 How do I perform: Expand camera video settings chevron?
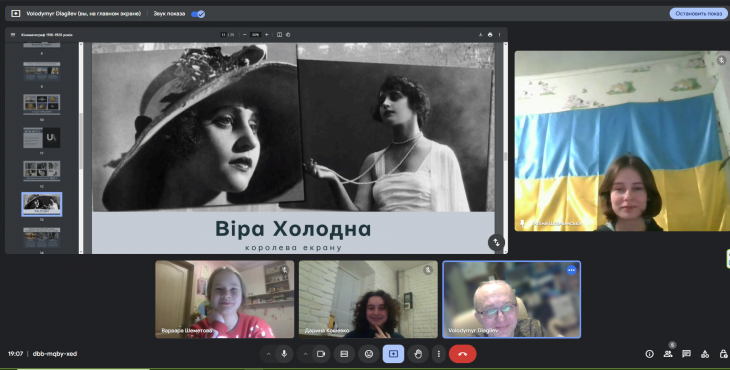(x=305, y=354)
